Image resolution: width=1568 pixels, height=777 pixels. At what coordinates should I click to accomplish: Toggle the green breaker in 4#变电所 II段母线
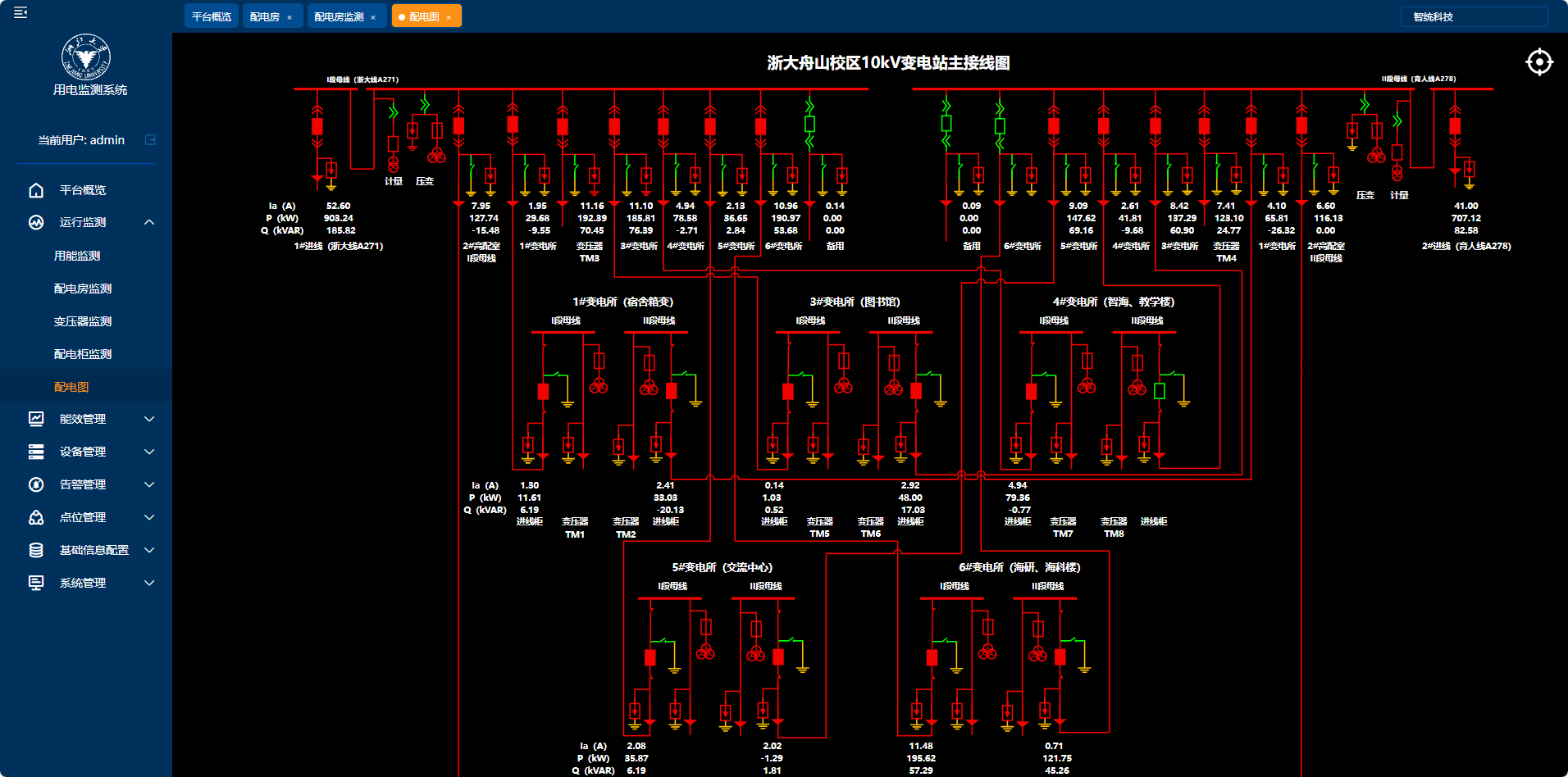coord(1160,391)
